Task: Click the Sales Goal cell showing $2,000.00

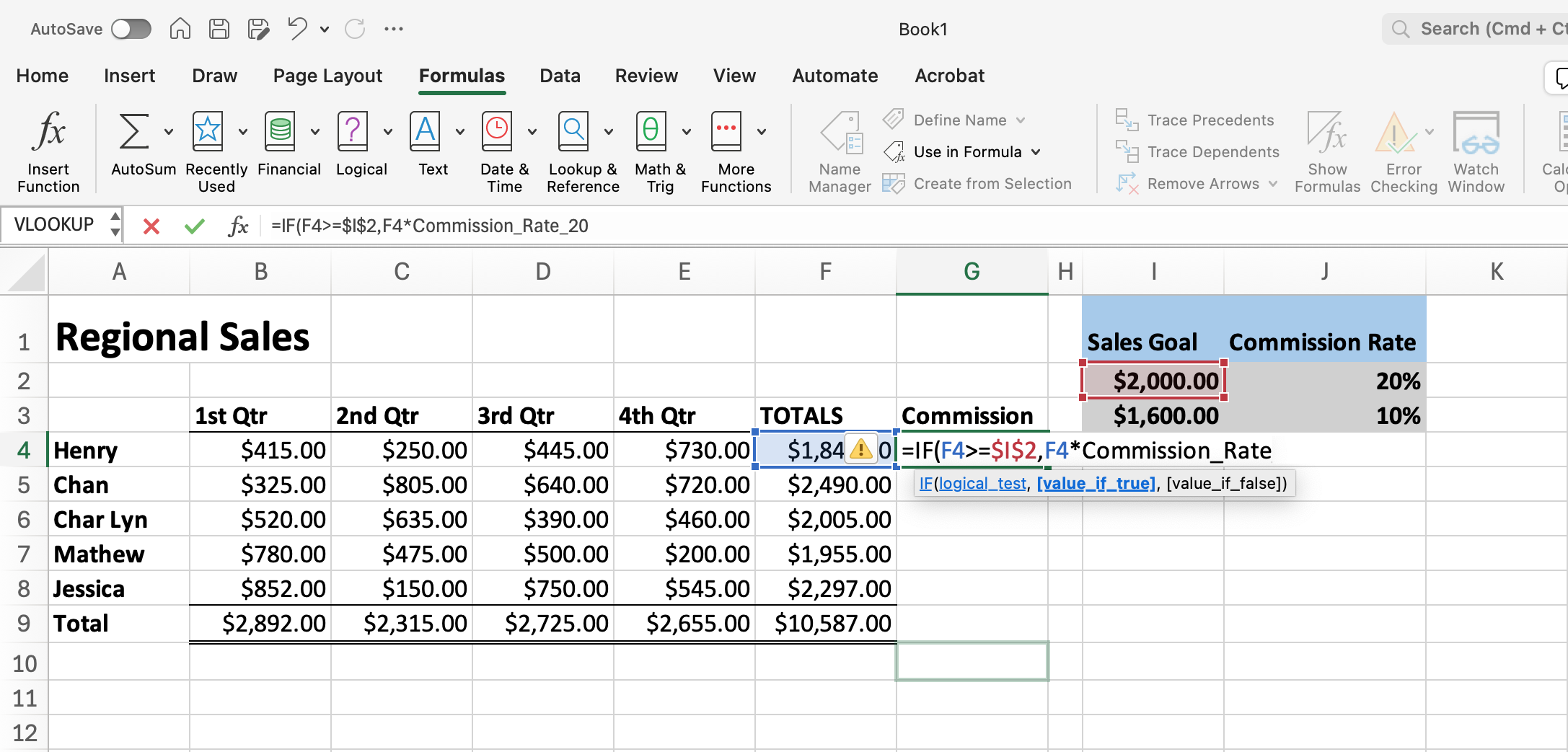Action: [x=1153, y=381]
